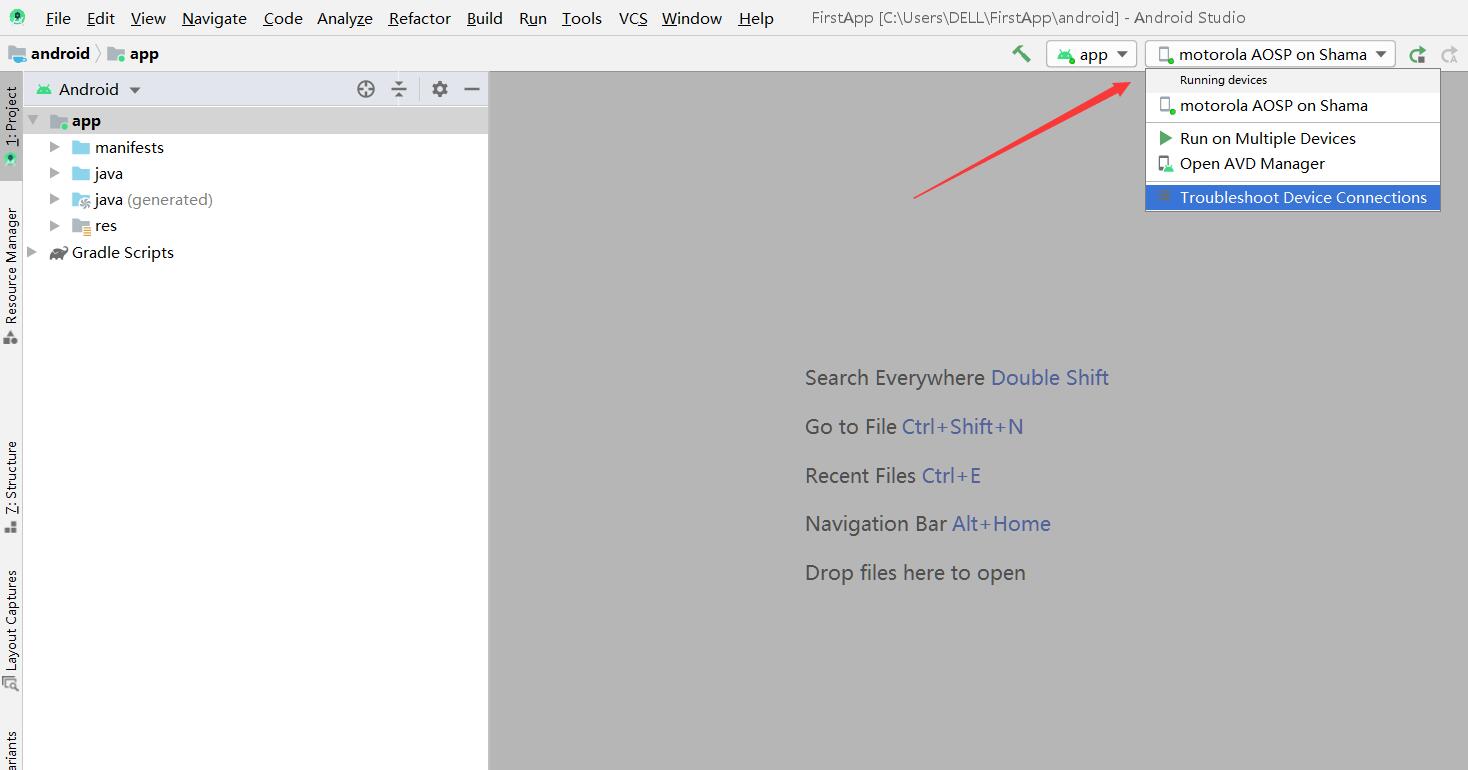Open the Refactor menu

coord(419,18)
